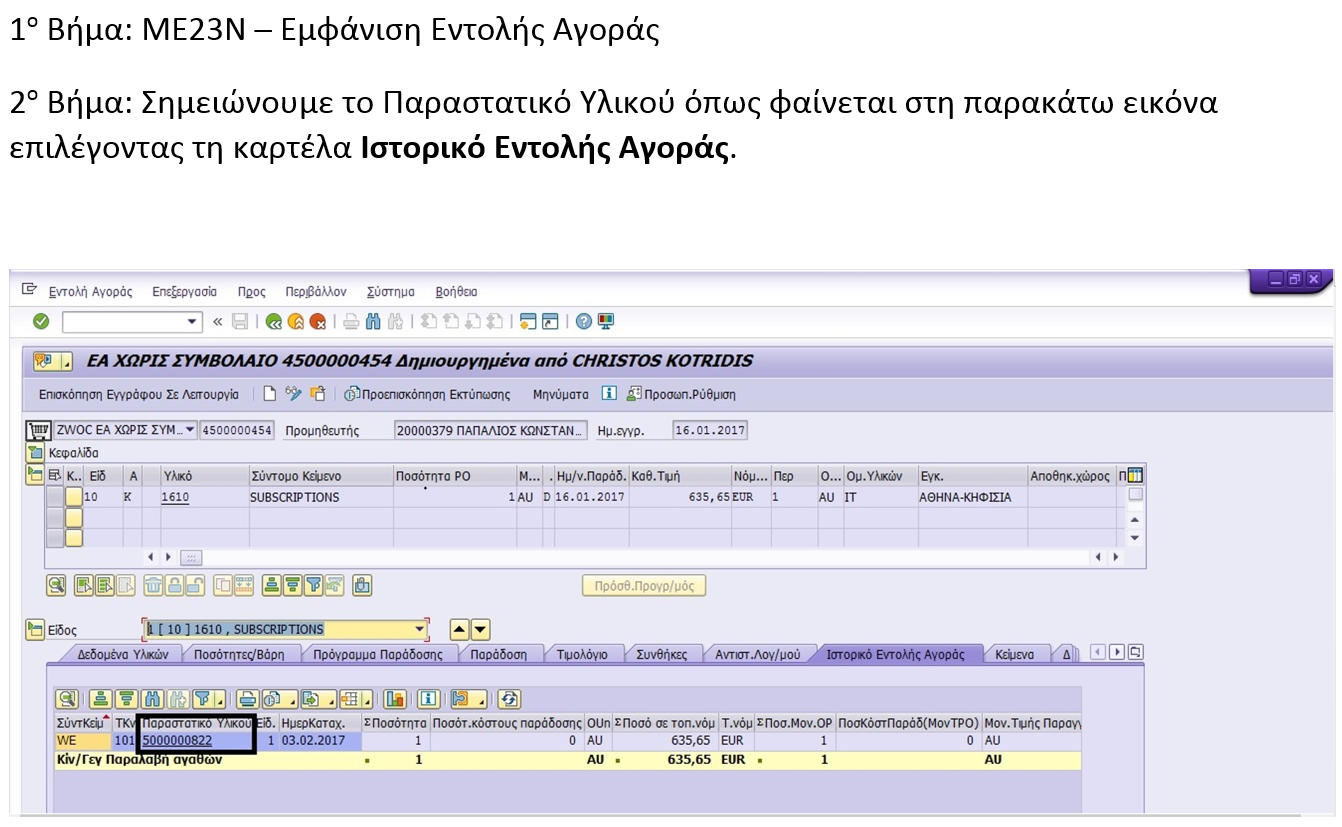
Task: Click the print icon in history toolbar
Action: pos(247,699)
